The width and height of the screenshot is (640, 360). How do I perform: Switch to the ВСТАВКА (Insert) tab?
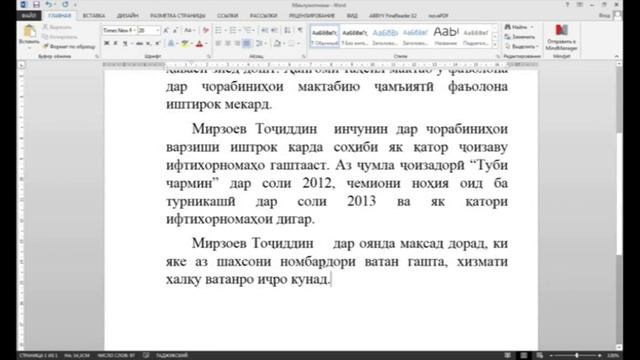pos(94,16)
